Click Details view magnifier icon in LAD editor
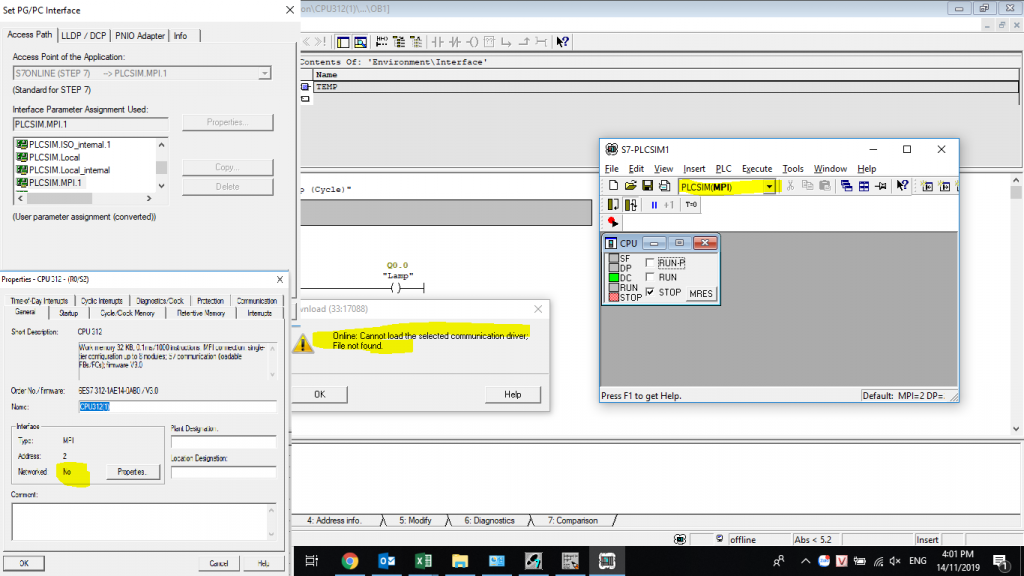 point(360,42)
